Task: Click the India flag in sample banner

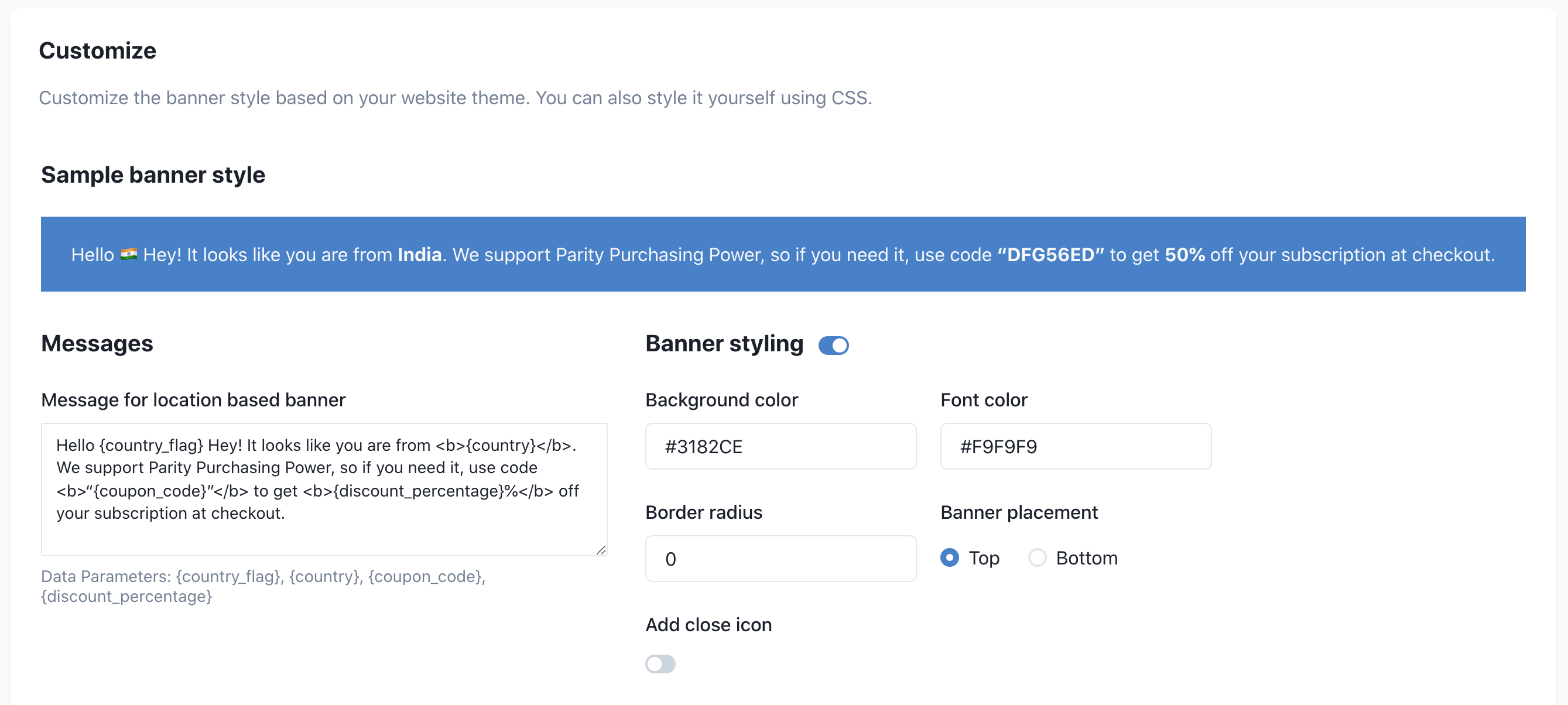Action: [128, 255]
